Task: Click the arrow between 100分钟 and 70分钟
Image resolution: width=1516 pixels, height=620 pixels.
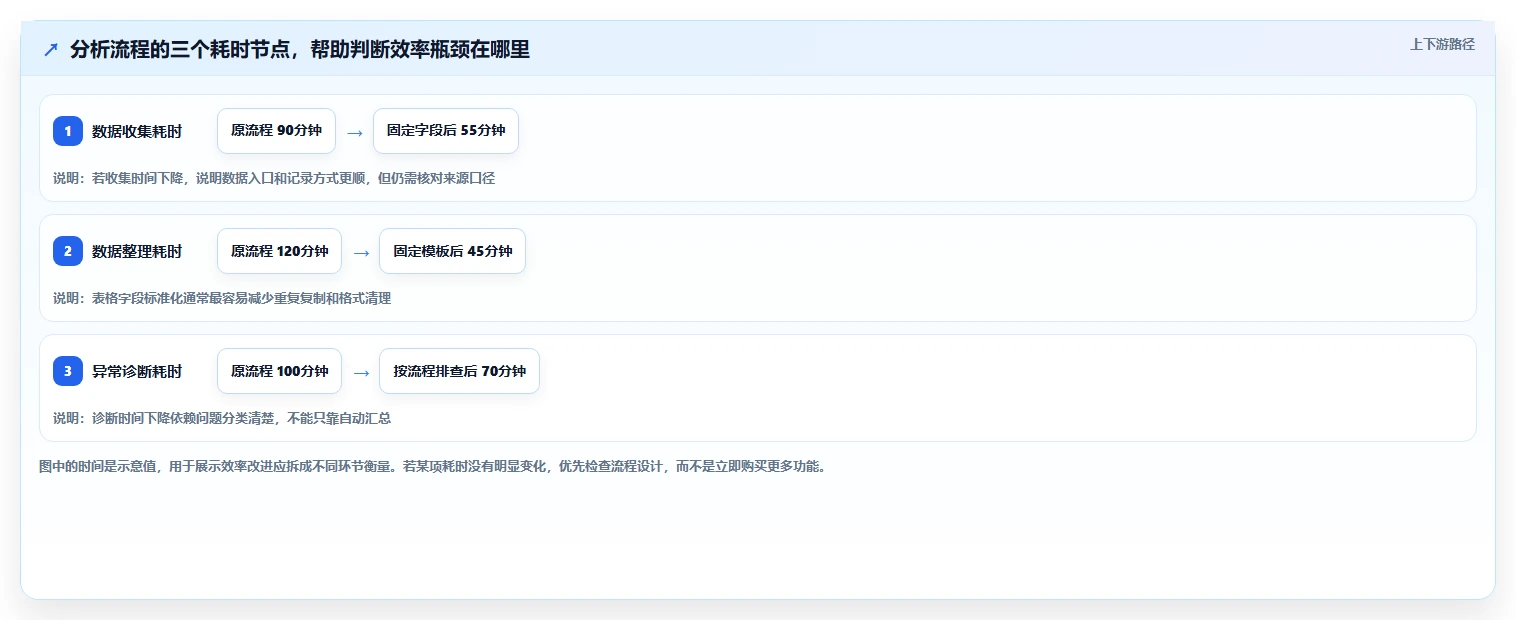Action: pos(360,372)
